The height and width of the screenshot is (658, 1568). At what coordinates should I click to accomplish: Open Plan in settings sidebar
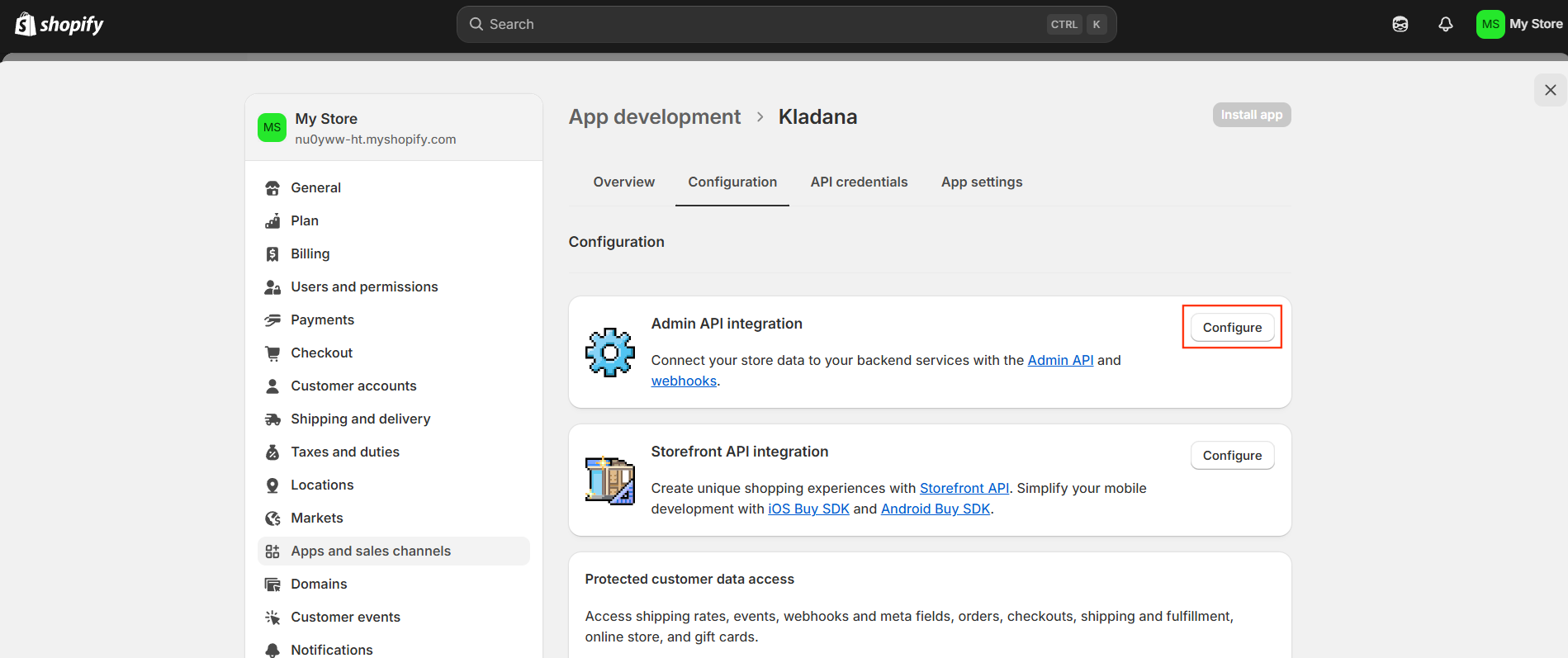[x=394, y=221]
